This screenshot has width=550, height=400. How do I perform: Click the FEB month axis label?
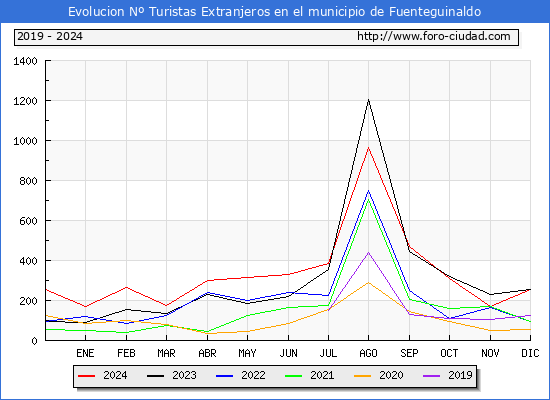126,353
